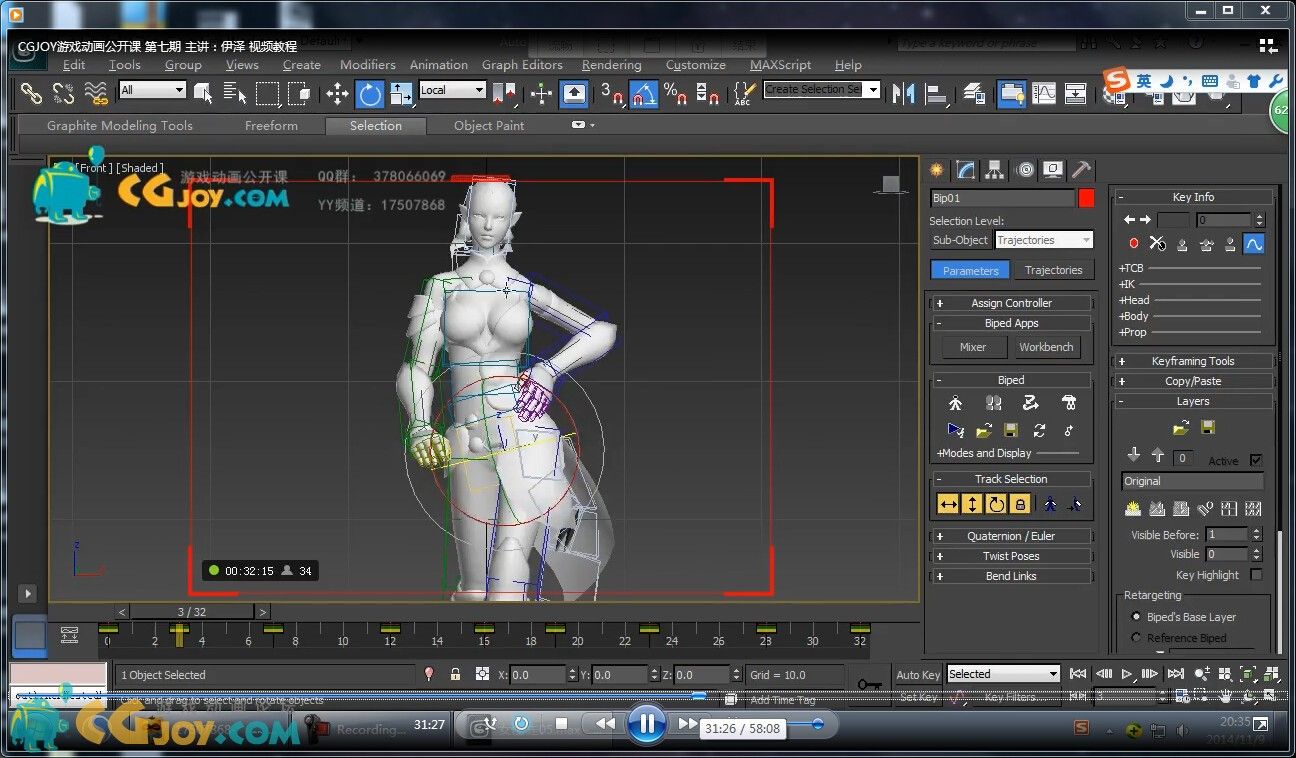The width and height of the screenshot is (1296, 758).
Task: Toggle the 3D Snaps button
Action: 612,94
